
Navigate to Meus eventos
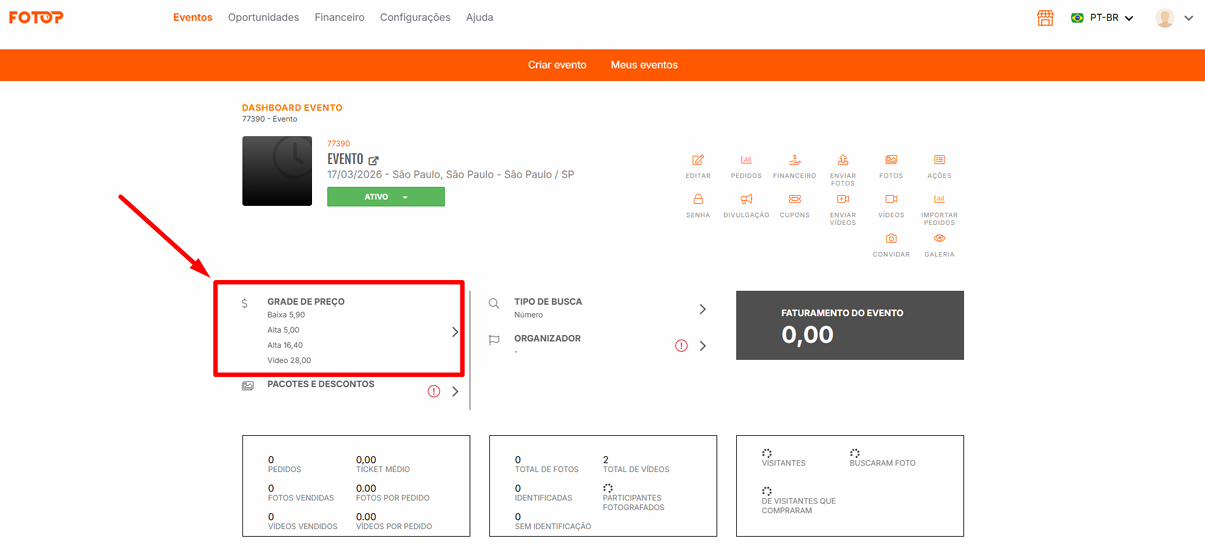(x=644, y=65)
